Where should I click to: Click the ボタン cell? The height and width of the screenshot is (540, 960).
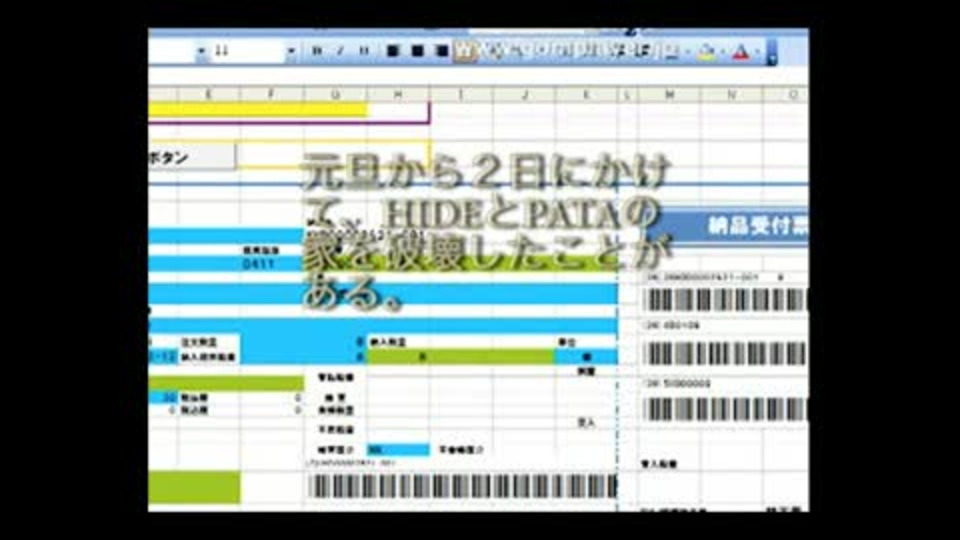point(192,157)
